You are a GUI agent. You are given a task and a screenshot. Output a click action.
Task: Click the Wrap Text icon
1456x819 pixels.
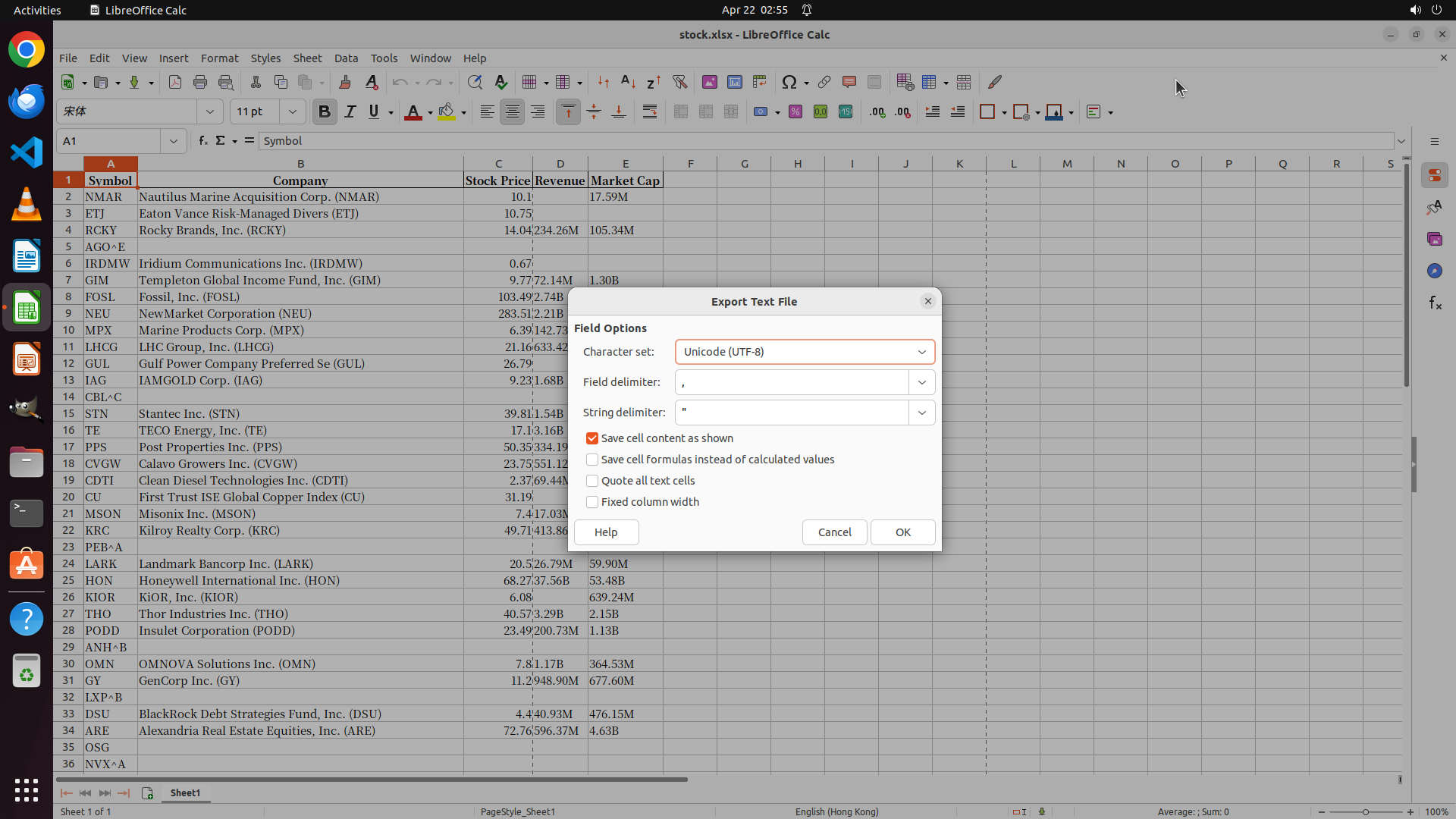click(x=650, y=112)
